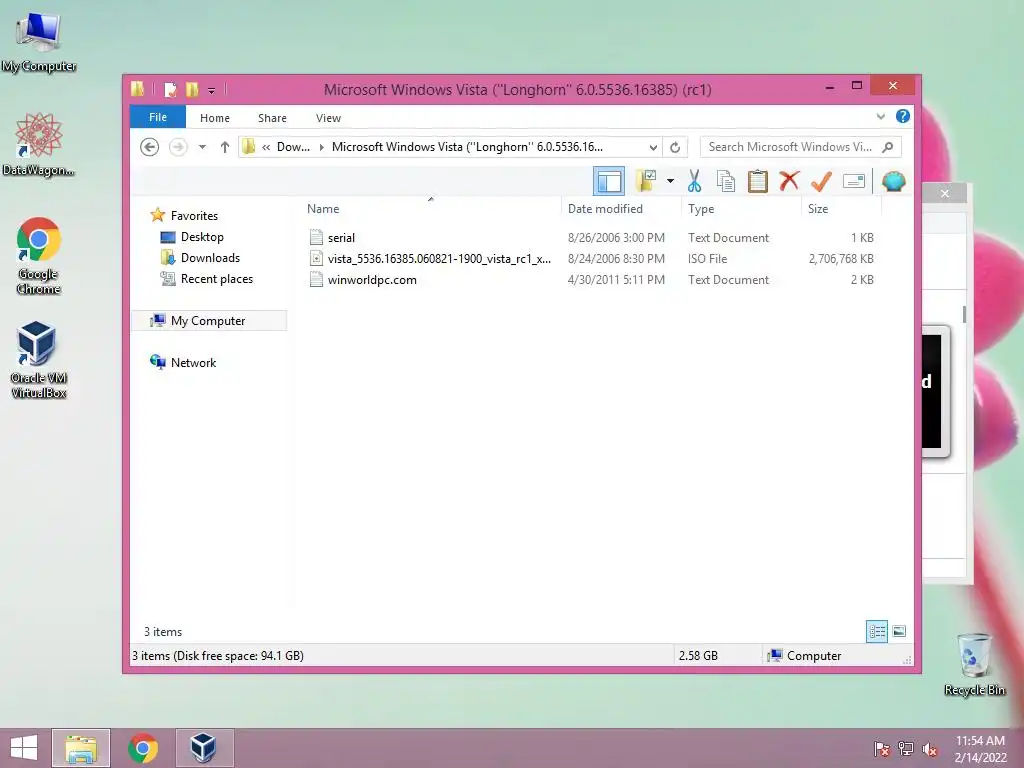Click File Explorer on the taskbar
The image size is (1024, 768).
point(81,748)
